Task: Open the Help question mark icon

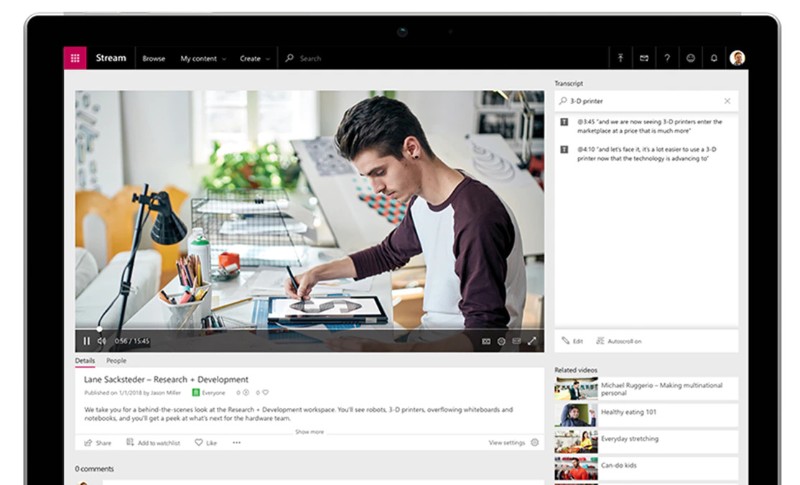Action: click(667, 58)
